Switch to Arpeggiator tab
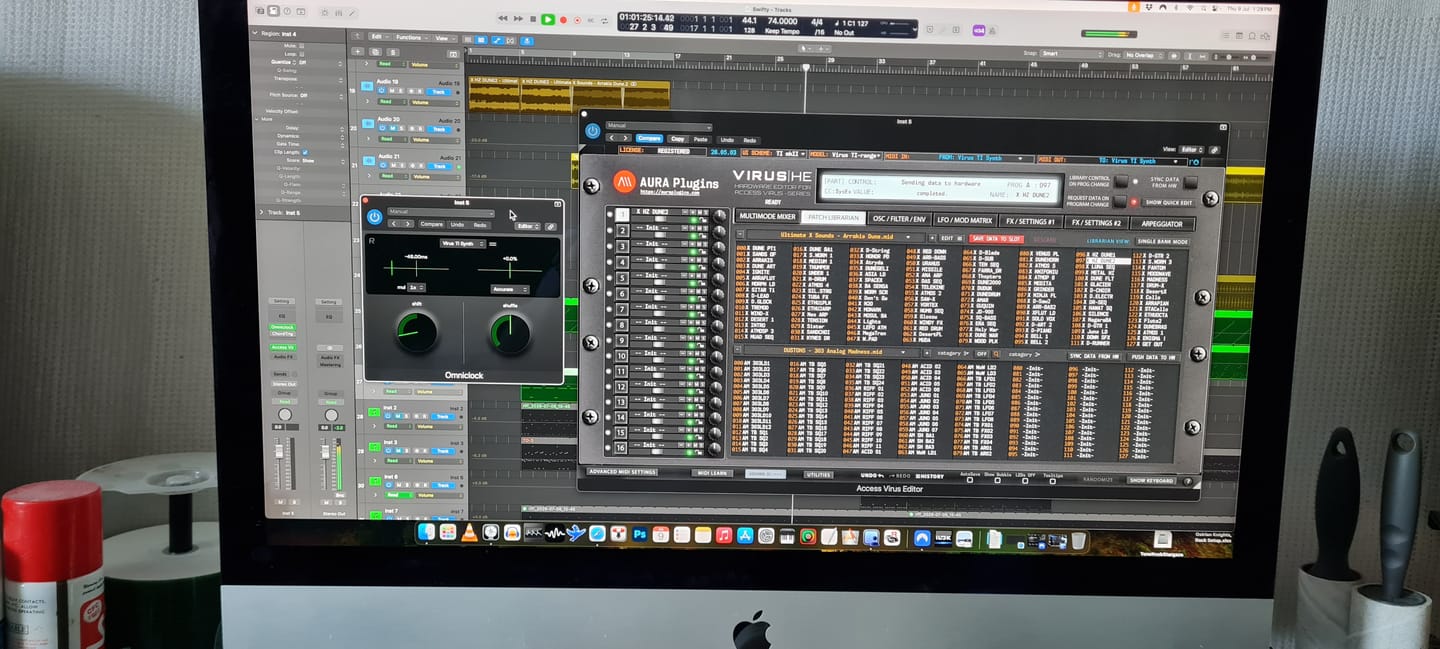This screenshot has width=1440, height=649. [x=1161, y=224]
